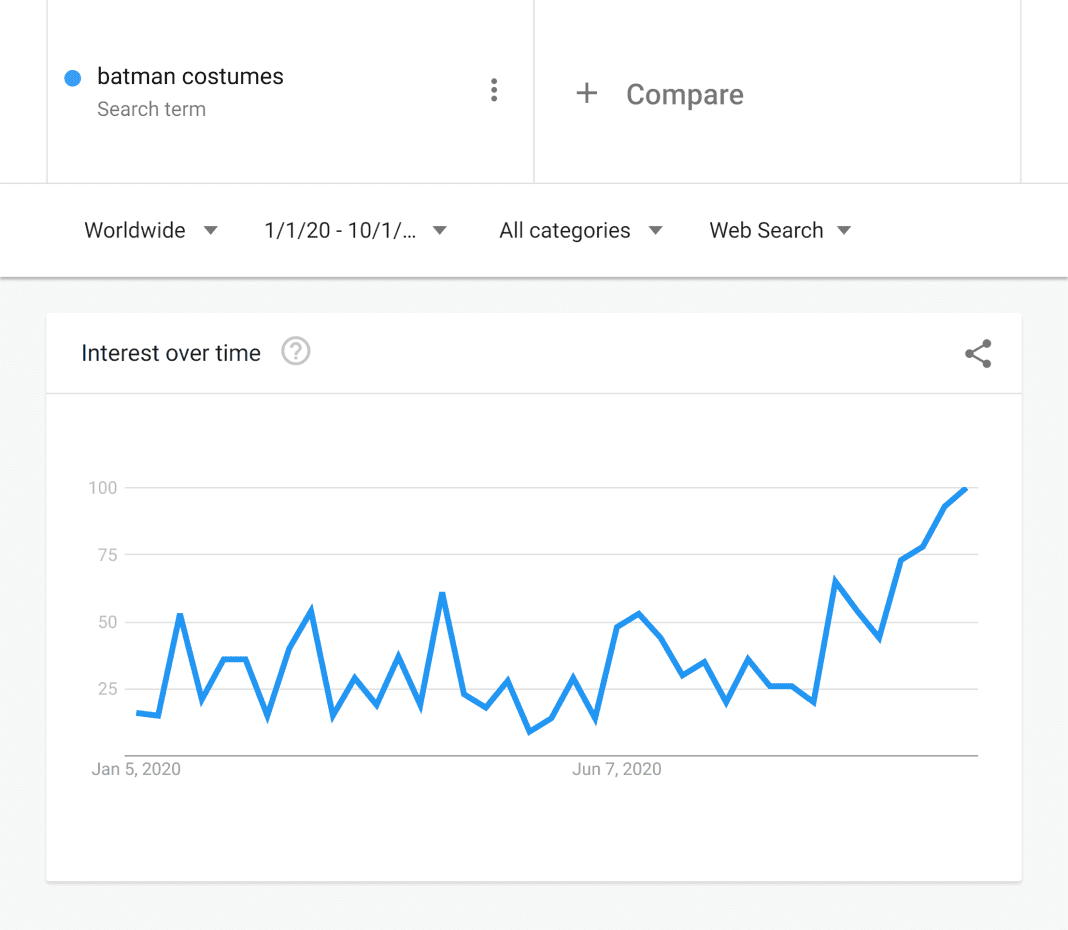The width and height of the screenshot is (1068, 930).
Task: Click the Jun 7, 2020 axis label
Action: tap(617, 768)
